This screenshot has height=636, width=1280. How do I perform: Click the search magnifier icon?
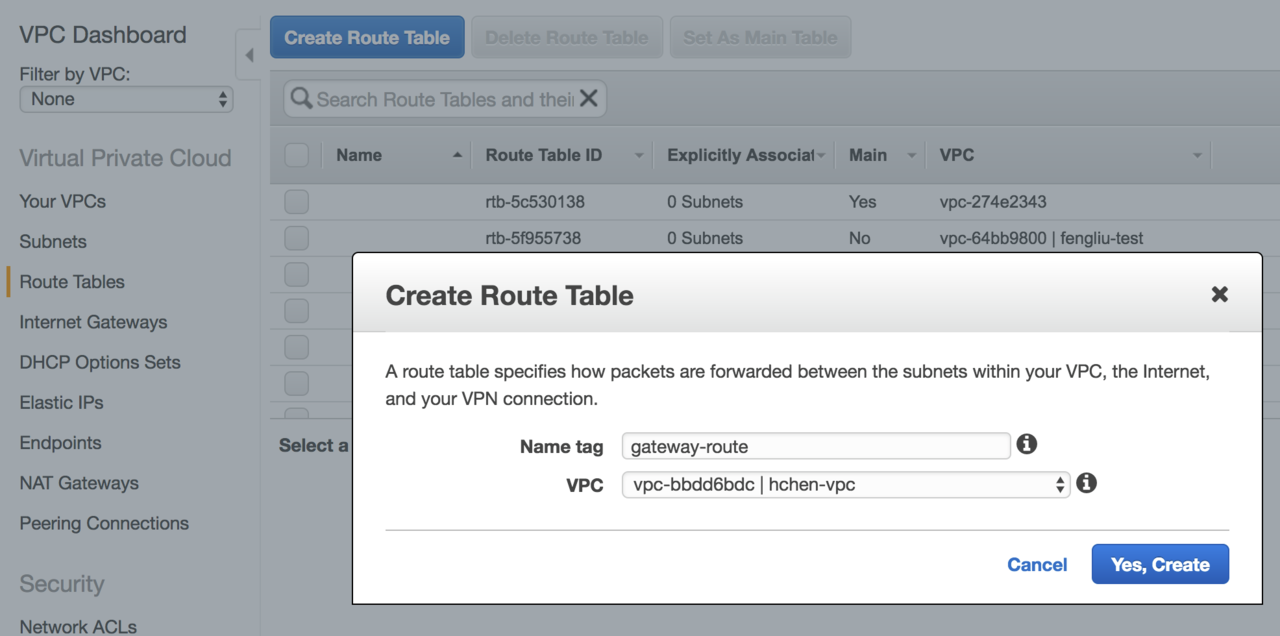[302, 98]
